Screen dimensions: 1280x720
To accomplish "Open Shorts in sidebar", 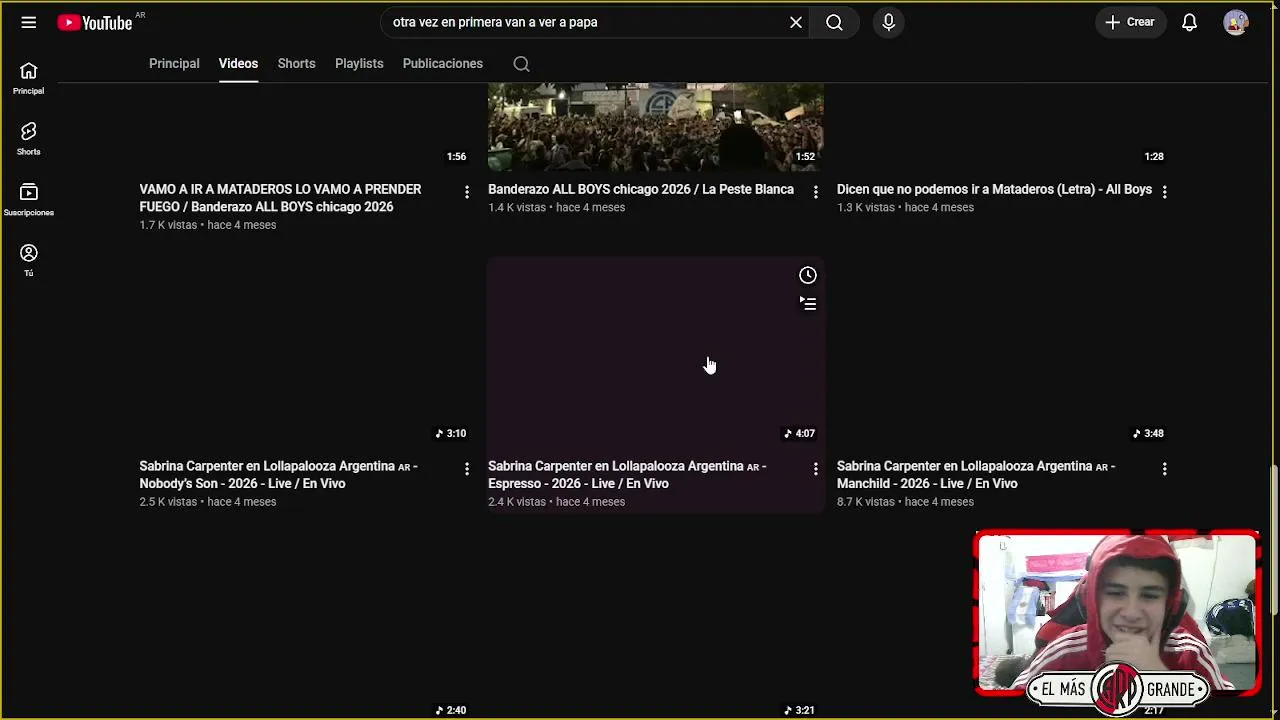I will (28, 139).
